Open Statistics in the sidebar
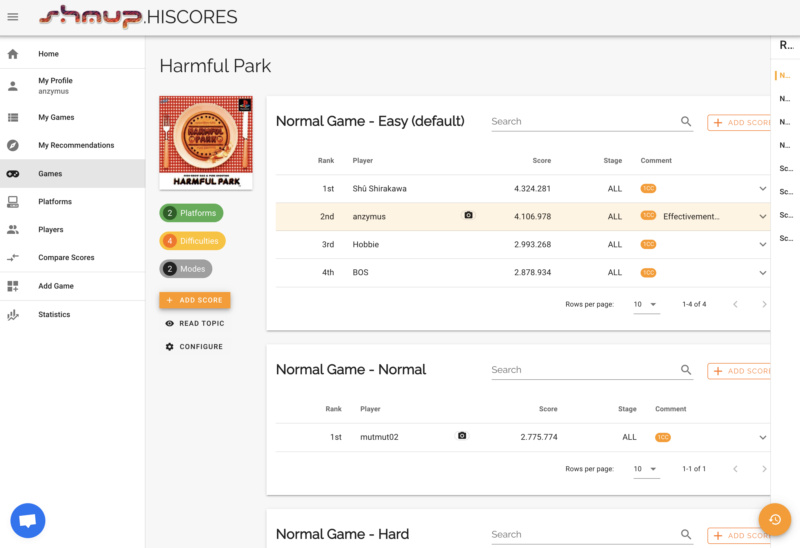The width and height of the screenshot is (800, 548). pos(72,315)
